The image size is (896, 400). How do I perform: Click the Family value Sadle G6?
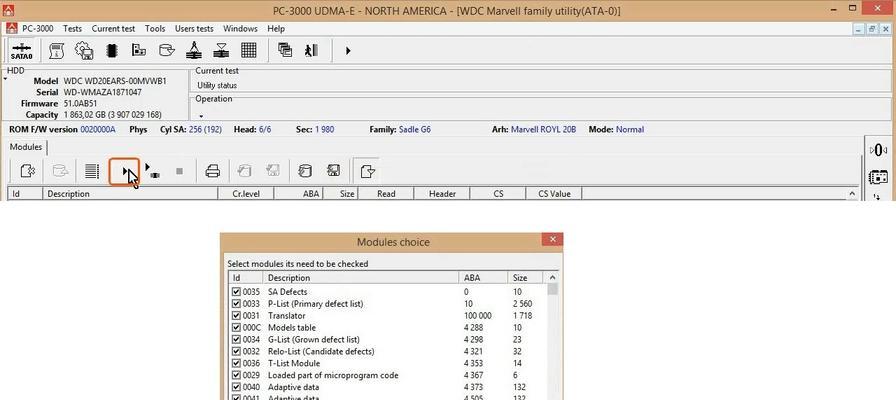click(415, 129)
